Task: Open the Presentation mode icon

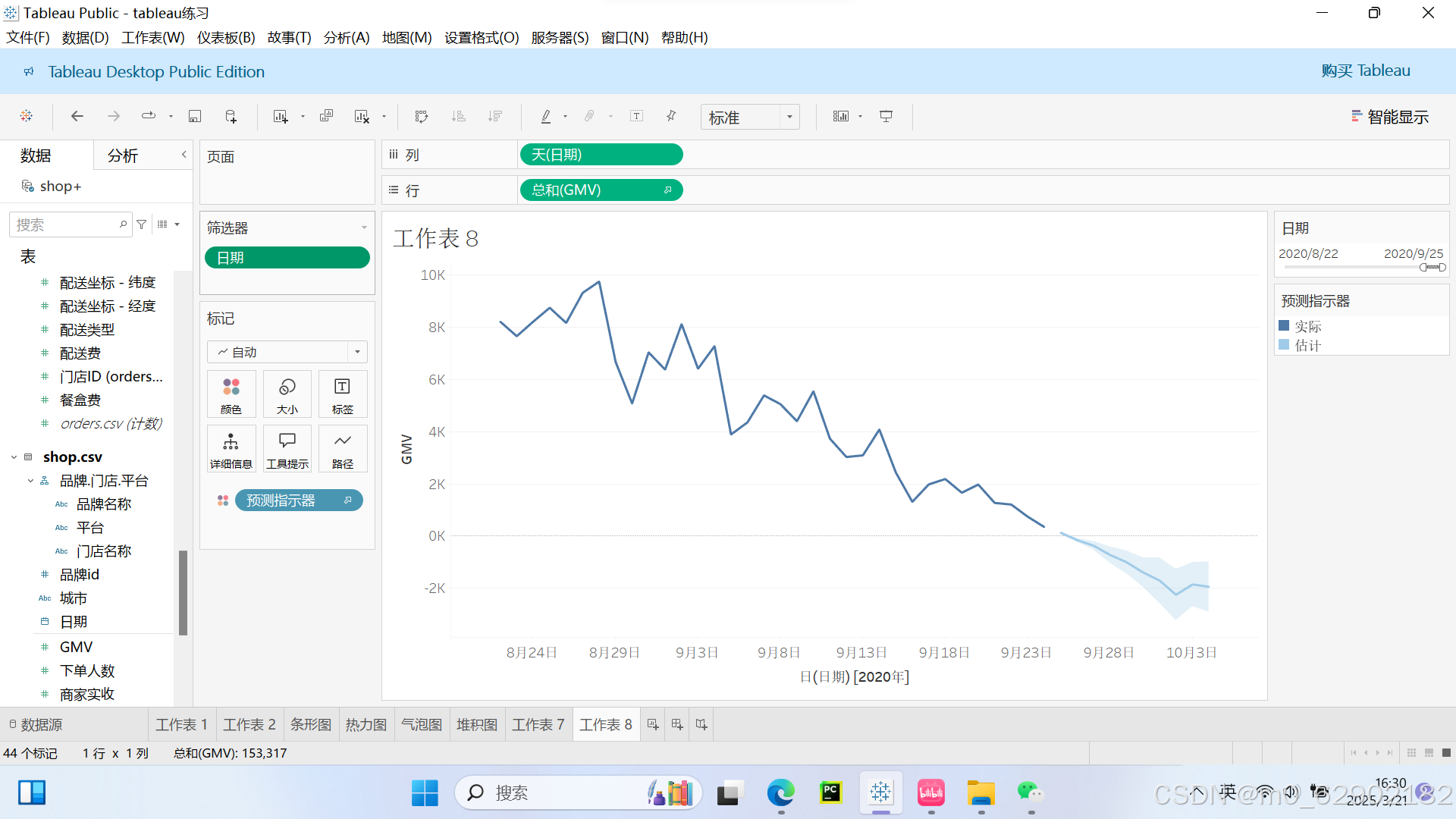Action: (x=886, y=116)
